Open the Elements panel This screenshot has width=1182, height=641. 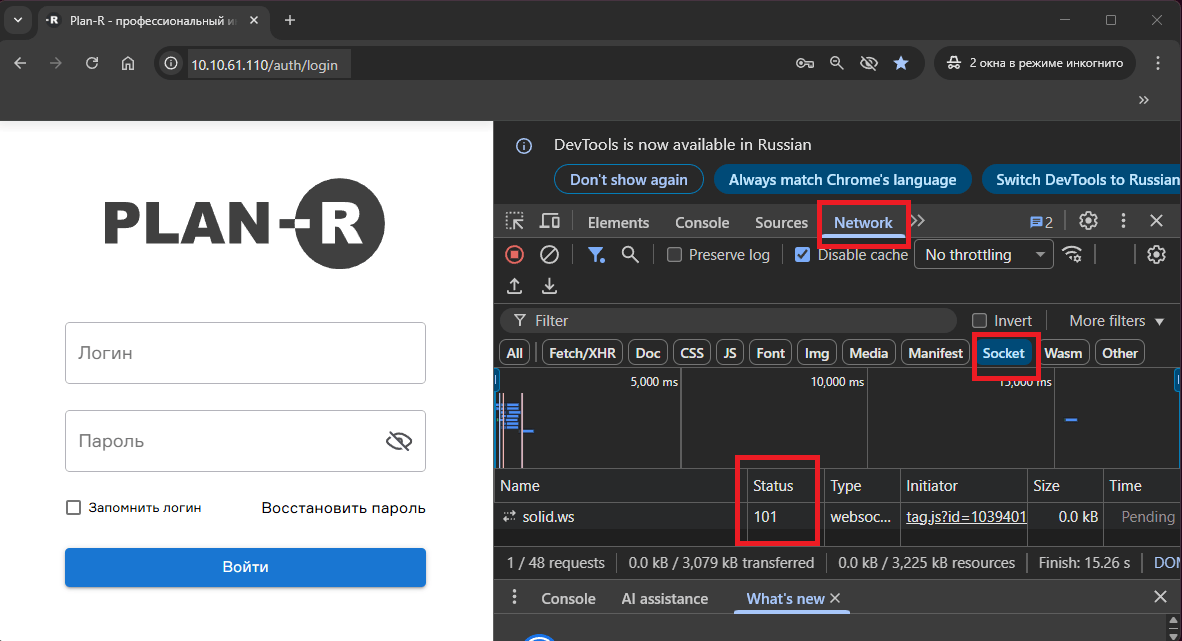618,222
